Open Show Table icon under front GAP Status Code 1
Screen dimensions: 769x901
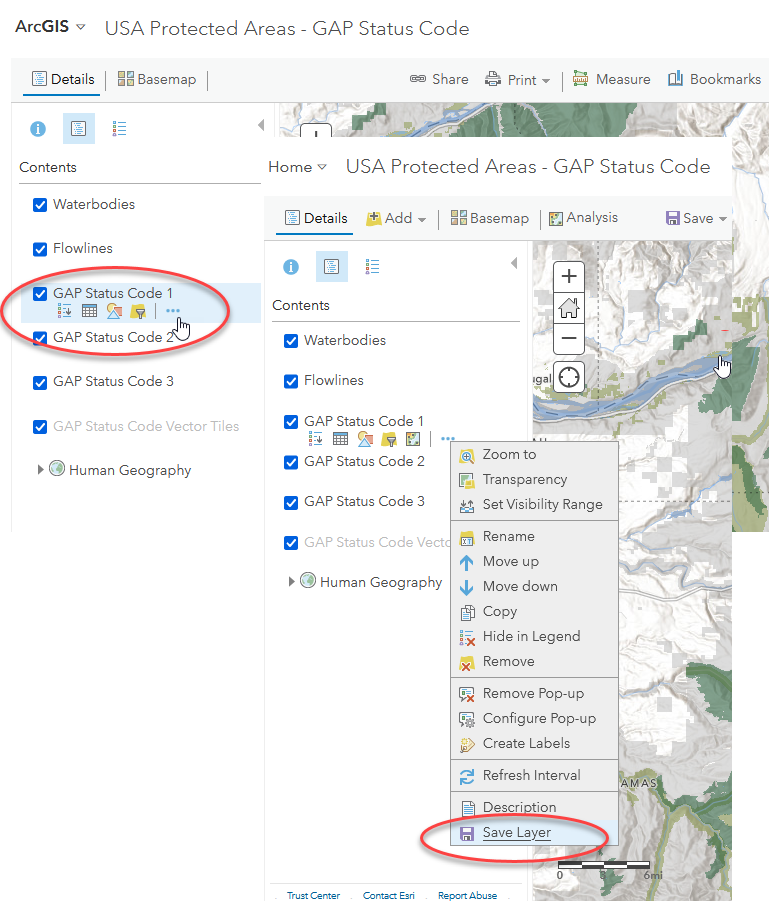click(340, 439)
